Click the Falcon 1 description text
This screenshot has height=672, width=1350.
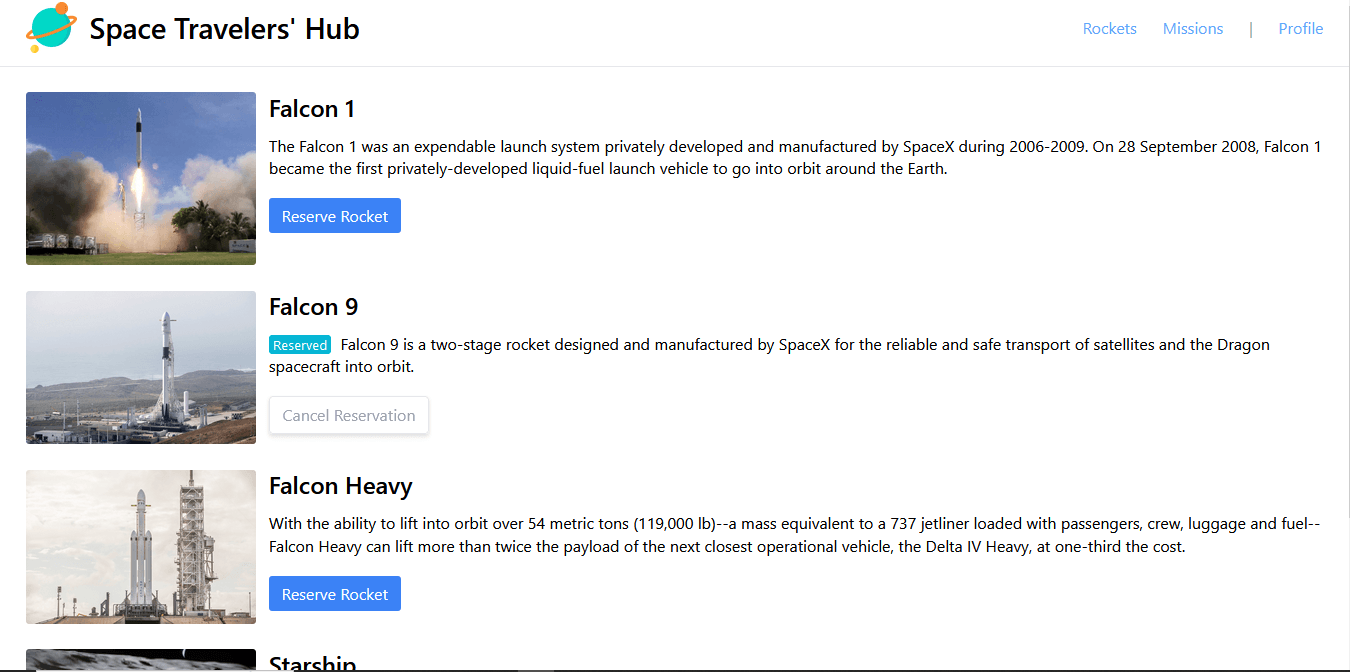[x=795, y=158]
